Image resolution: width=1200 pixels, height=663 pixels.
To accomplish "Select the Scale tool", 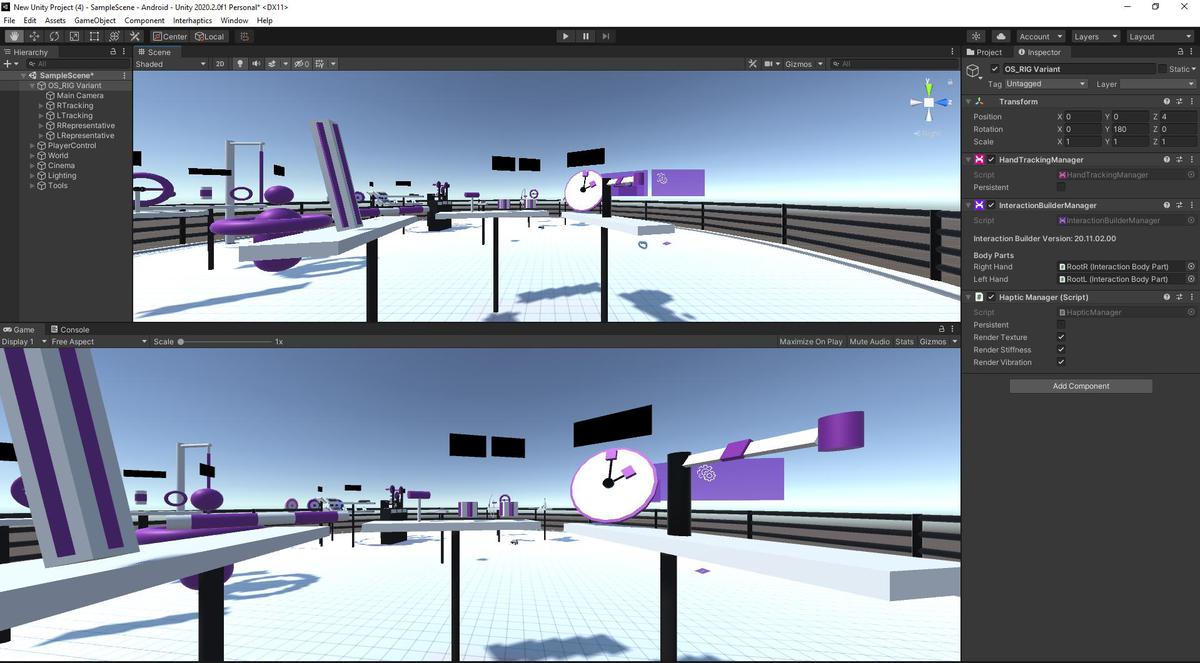I will pos(73,35).
